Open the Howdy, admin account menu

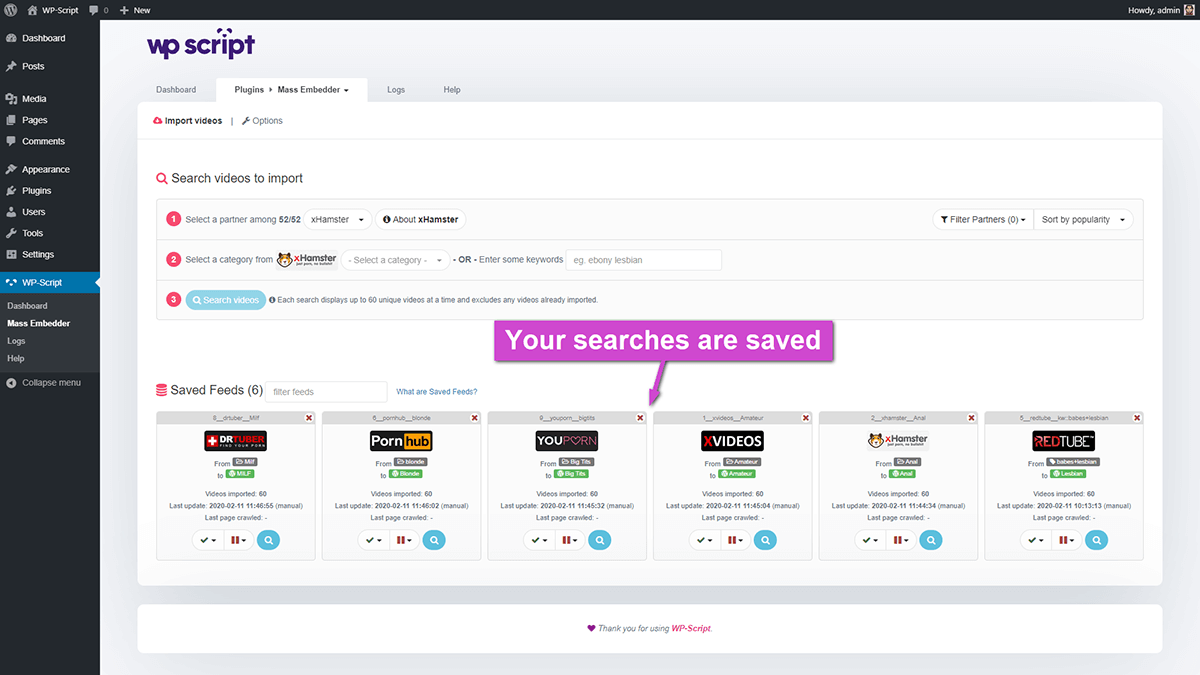coord(1160,10)
